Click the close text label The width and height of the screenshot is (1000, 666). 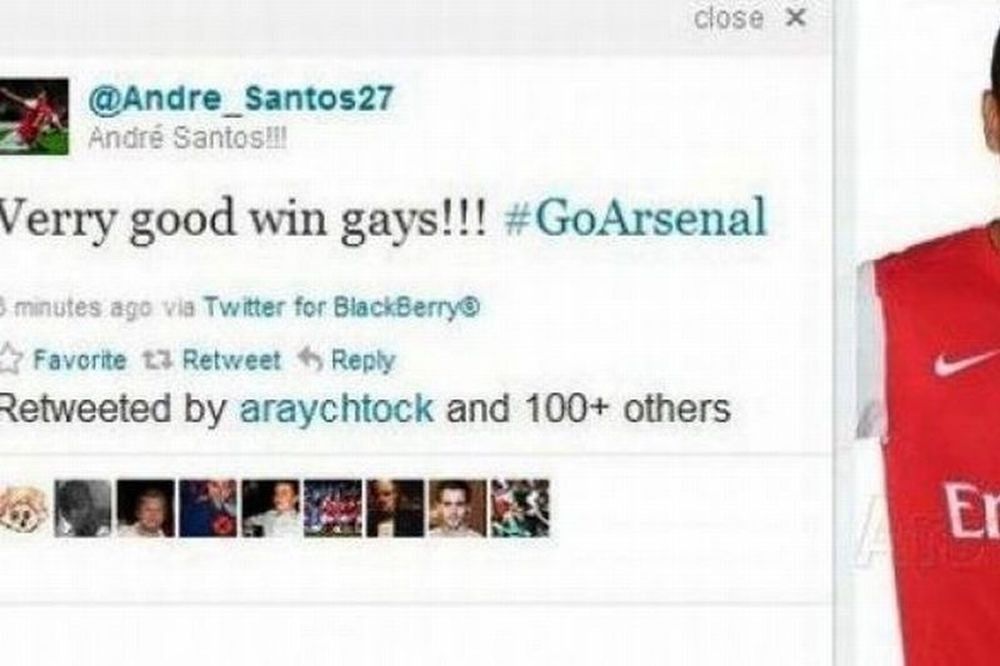click(x=729, y=18)
